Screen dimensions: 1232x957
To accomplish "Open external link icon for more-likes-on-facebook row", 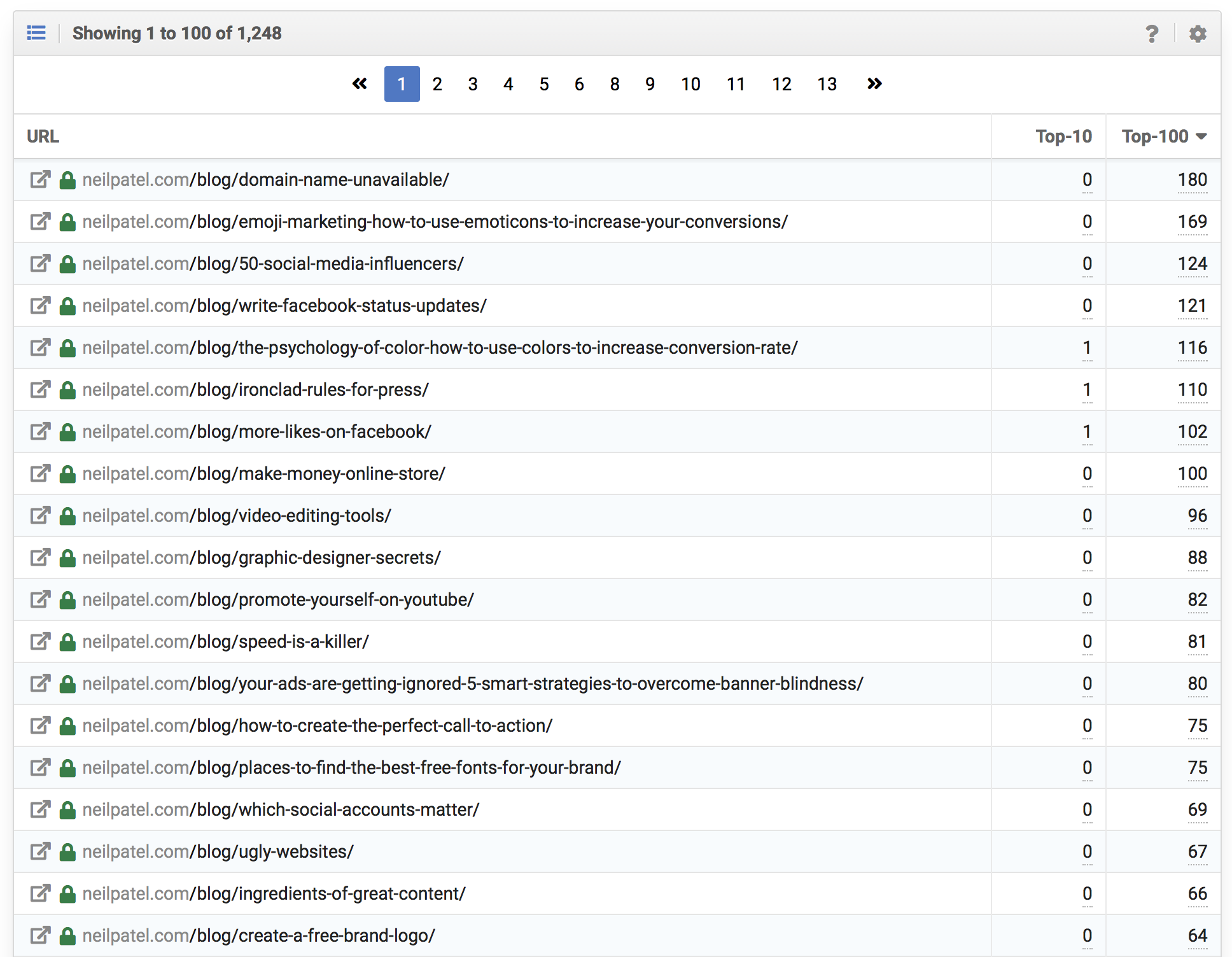I will [40, 431].
